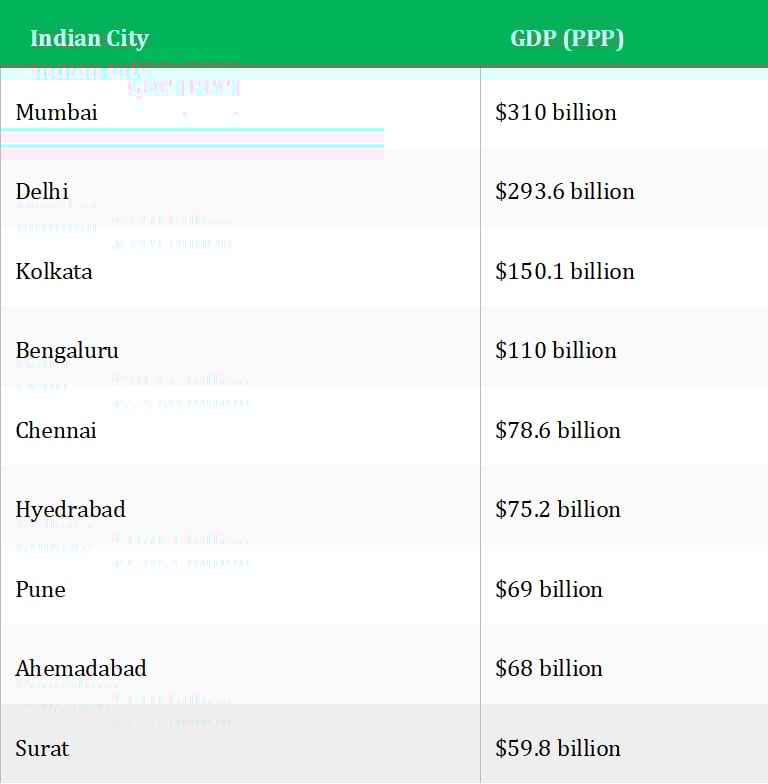This screenshot has height=784, width=768.
Task: Select the Kolkata row name
Action: [54, 271]
